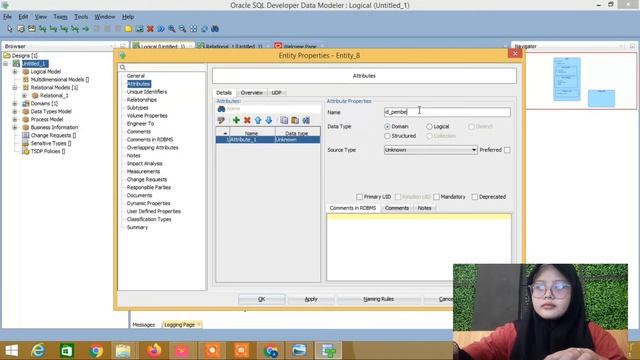Click the Naming Rules button

point(378,299)
